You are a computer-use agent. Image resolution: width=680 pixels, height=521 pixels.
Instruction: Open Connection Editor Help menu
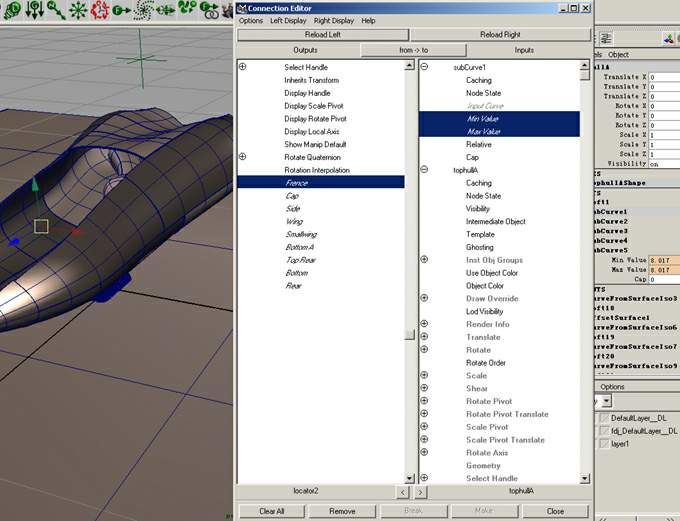point(368,21)
